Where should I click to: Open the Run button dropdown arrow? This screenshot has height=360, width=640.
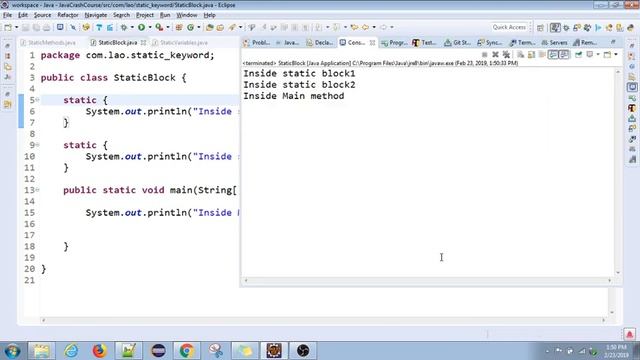point(150,27)
